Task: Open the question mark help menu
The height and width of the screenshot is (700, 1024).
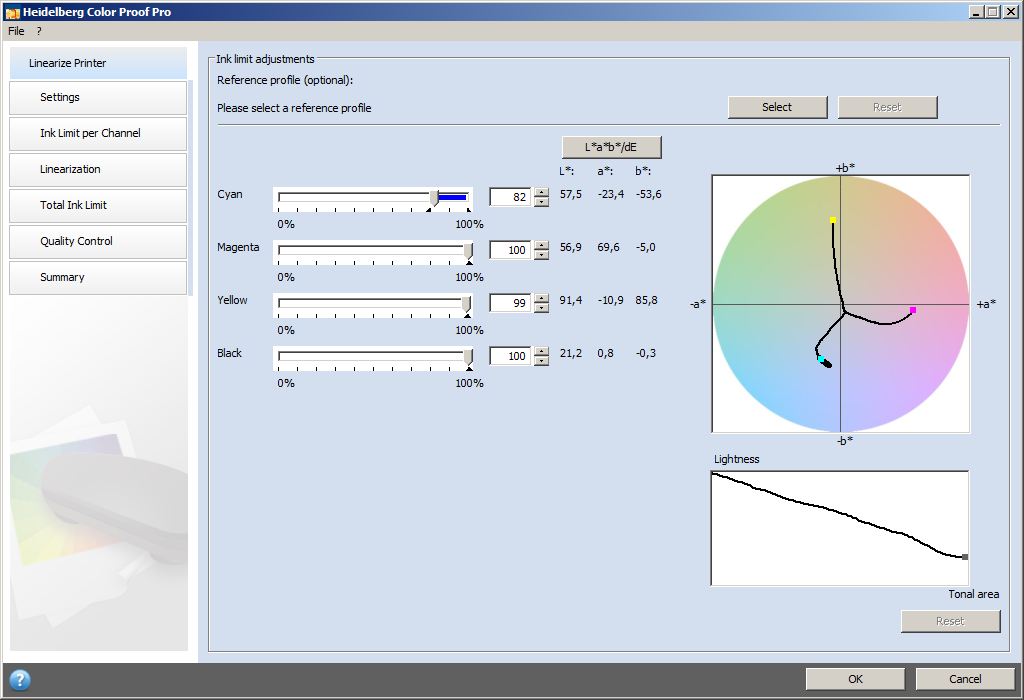Action: point(39,31)
